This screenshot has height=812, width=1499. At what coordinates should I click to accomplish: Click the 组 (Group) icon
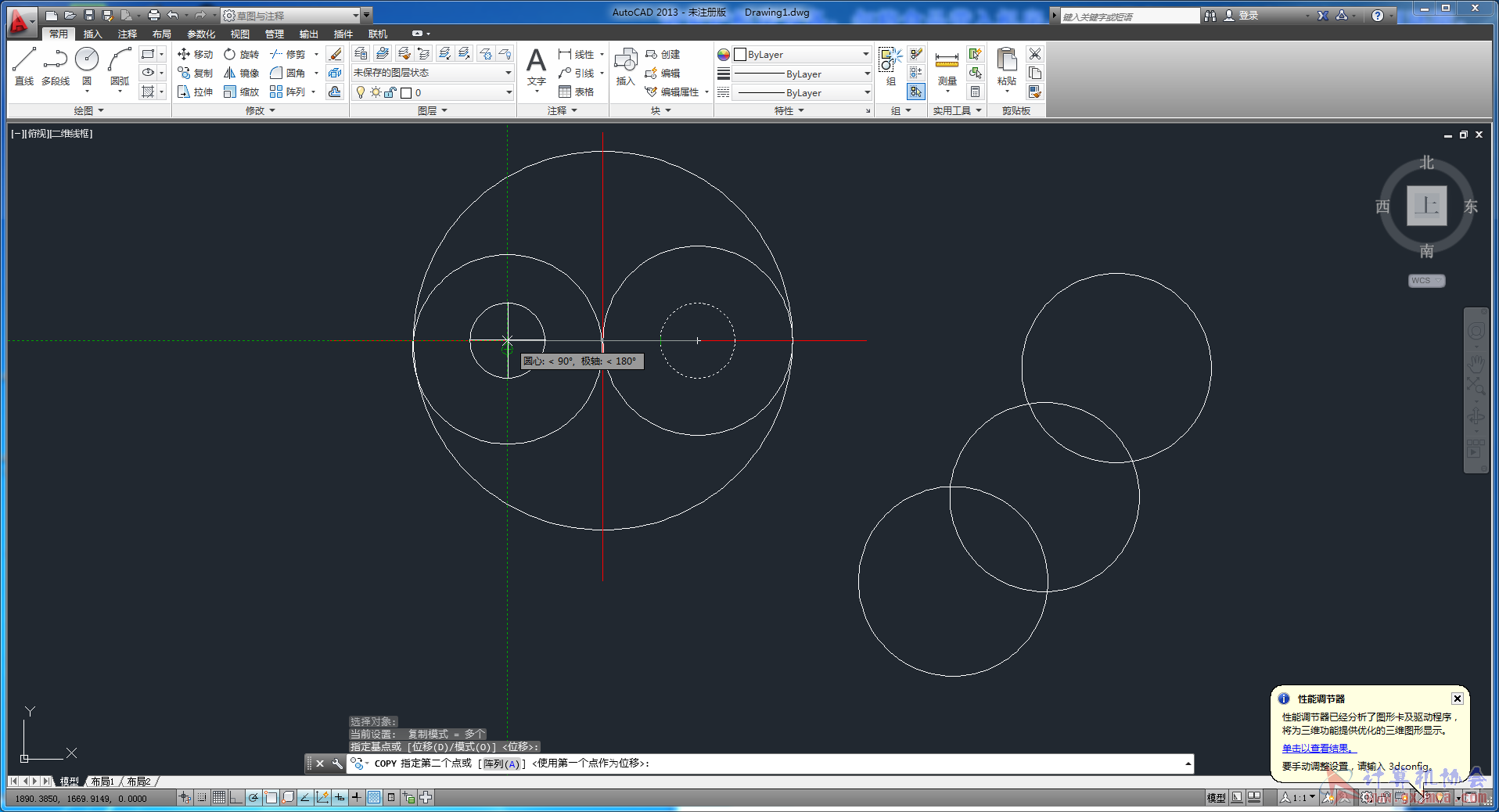pyautogui.click(x=890, y=66)
